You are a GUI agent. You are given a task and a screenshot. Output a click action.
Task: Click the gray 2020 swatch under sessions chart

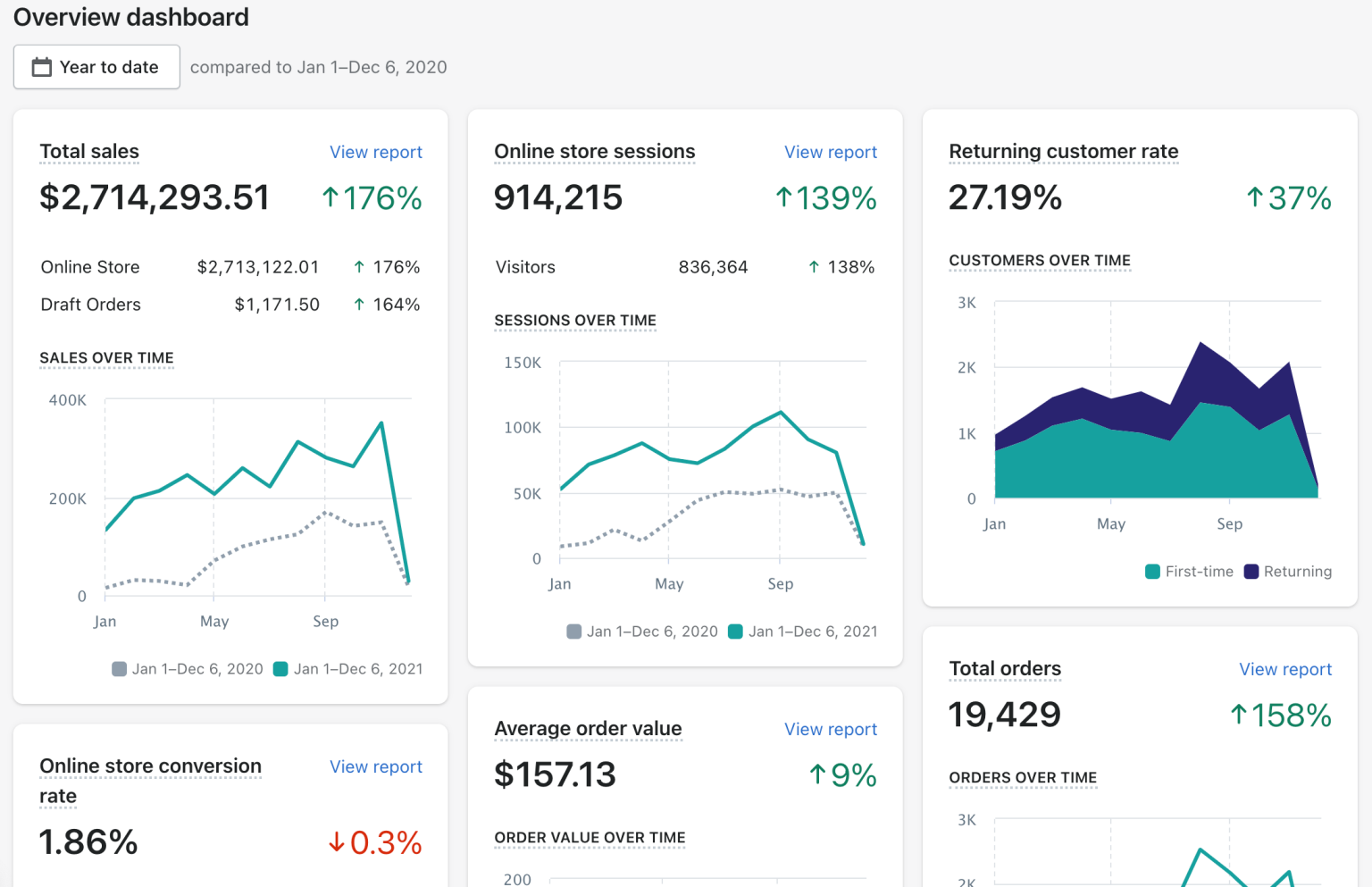[574, 632]
